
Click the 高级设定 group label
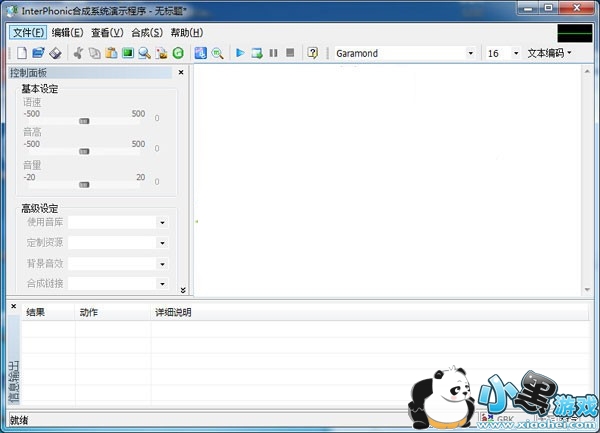(x=40, y=208)
